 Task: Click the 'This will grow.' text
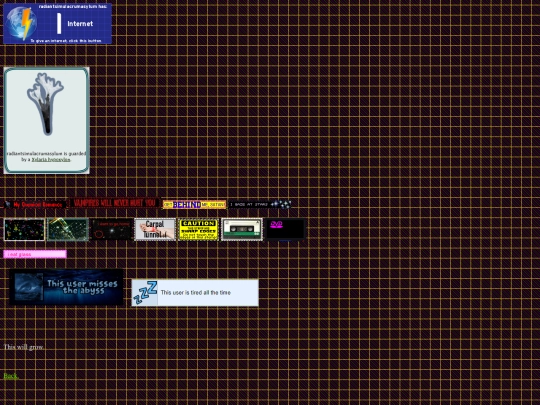23,347
